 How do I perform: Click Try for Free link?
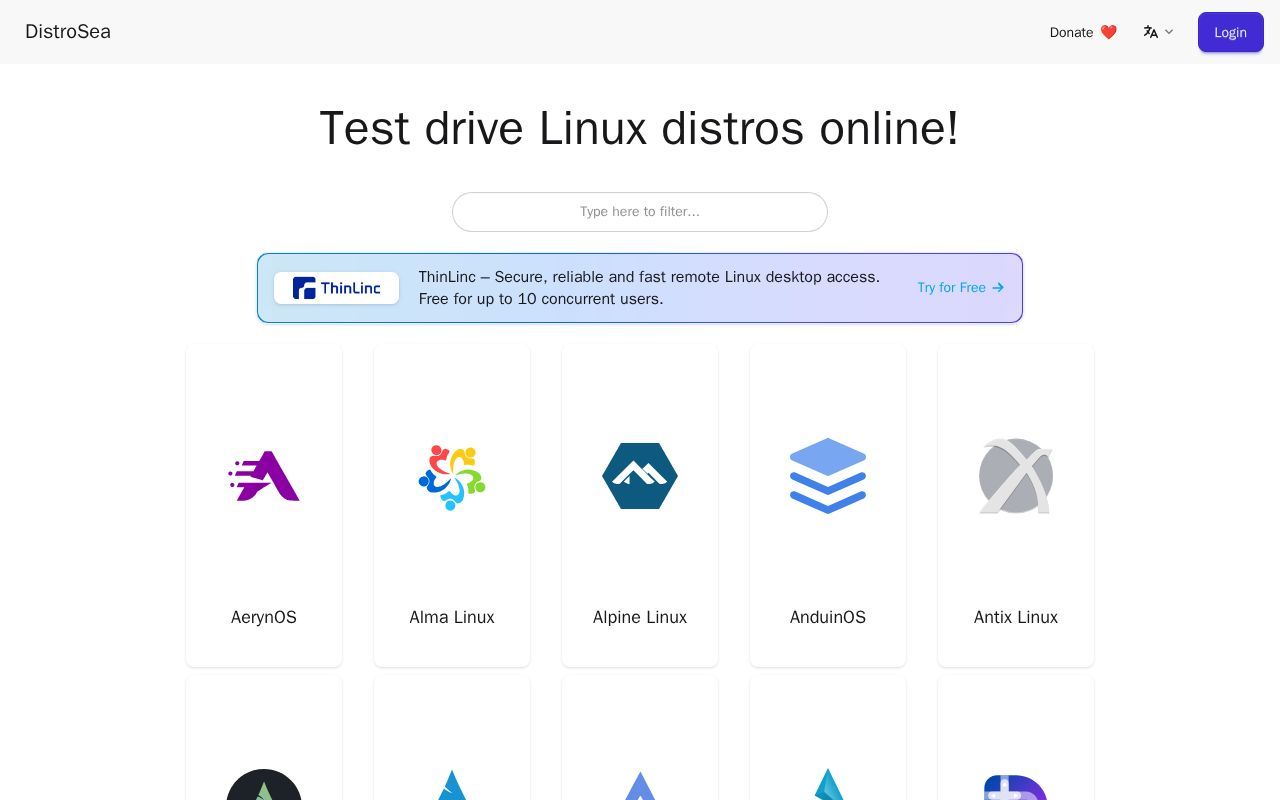(x=960, y=287)
